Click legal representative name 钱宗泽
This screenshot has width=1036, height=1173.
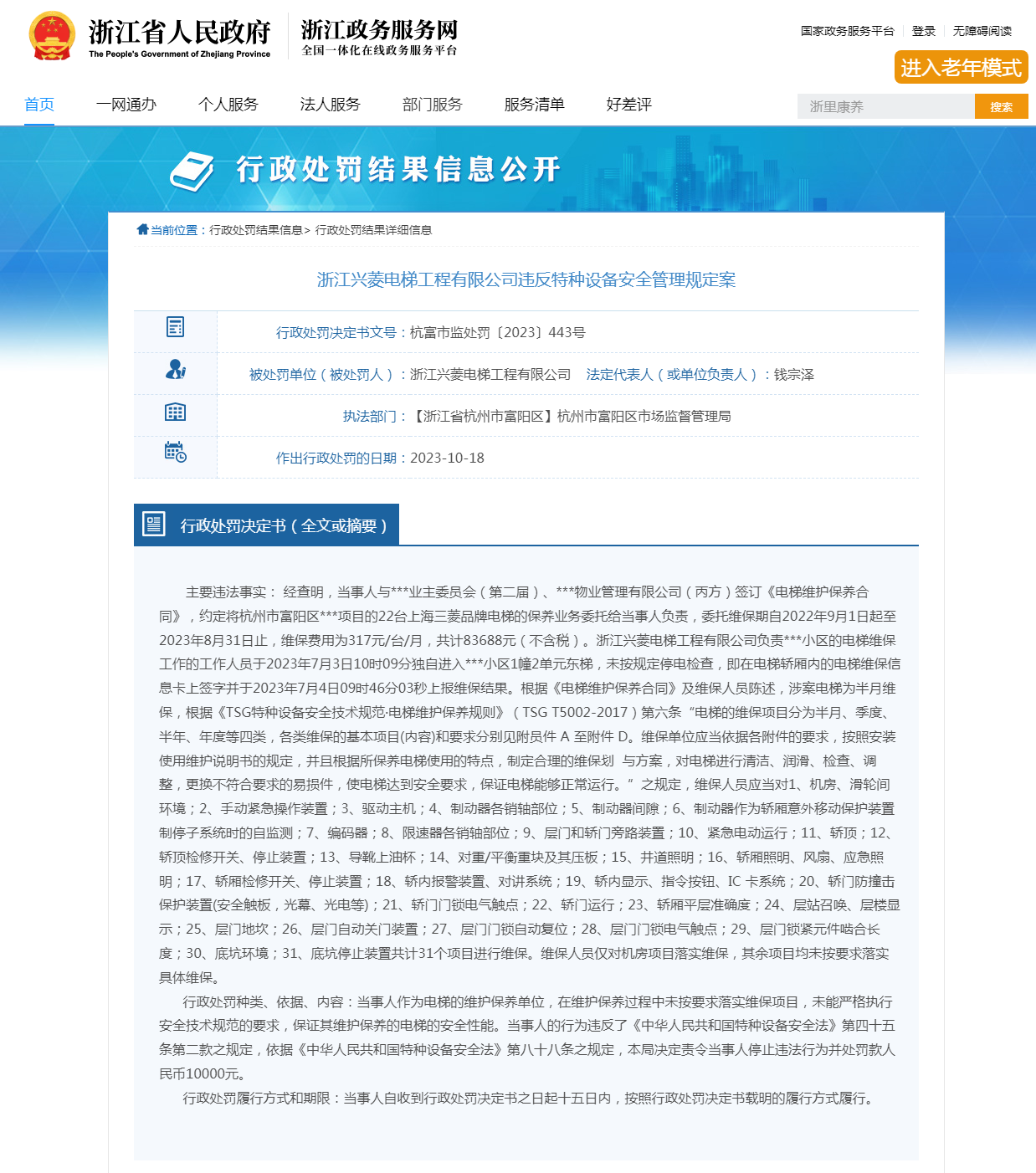[x=794, y=374]
